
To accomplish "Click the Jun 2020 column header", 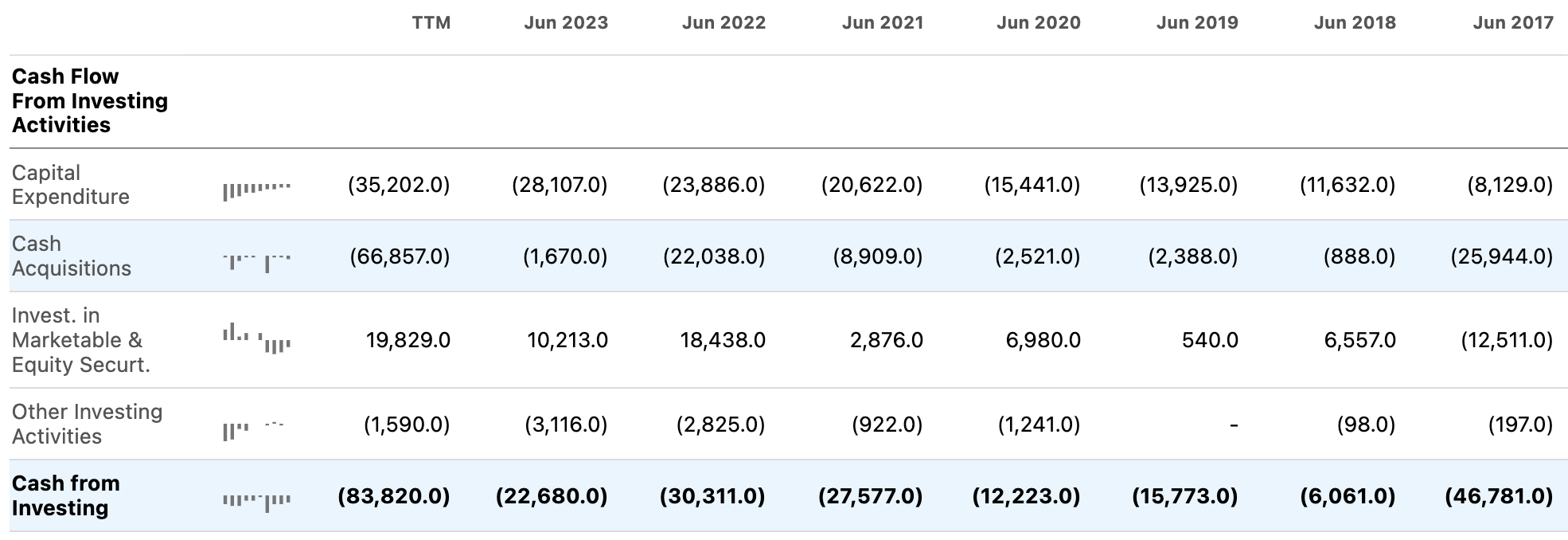I will [1038, 22].
